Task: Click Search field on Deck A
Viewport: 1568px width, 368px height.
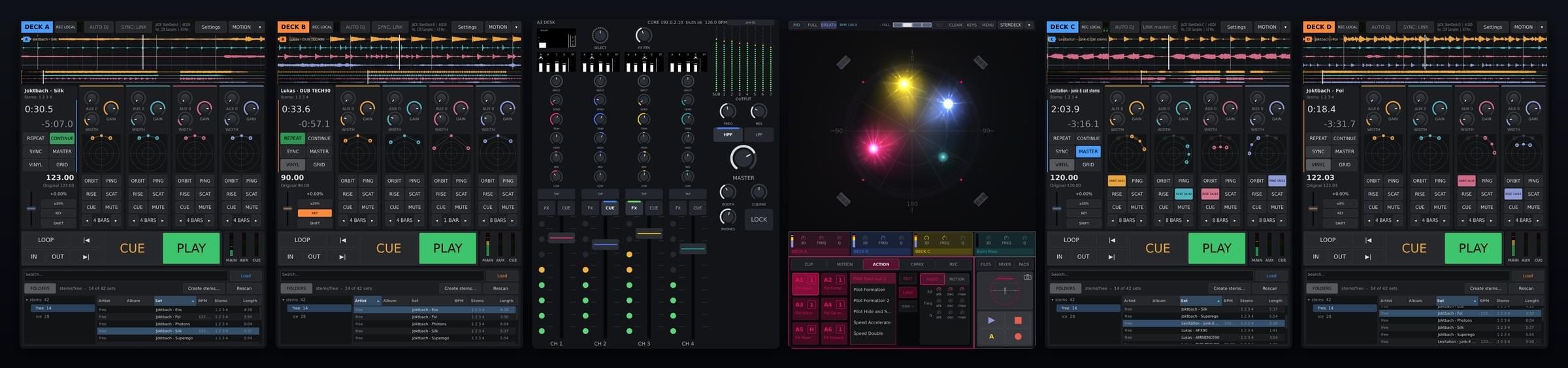Action: pyautogui.click(x=126, y=275)
